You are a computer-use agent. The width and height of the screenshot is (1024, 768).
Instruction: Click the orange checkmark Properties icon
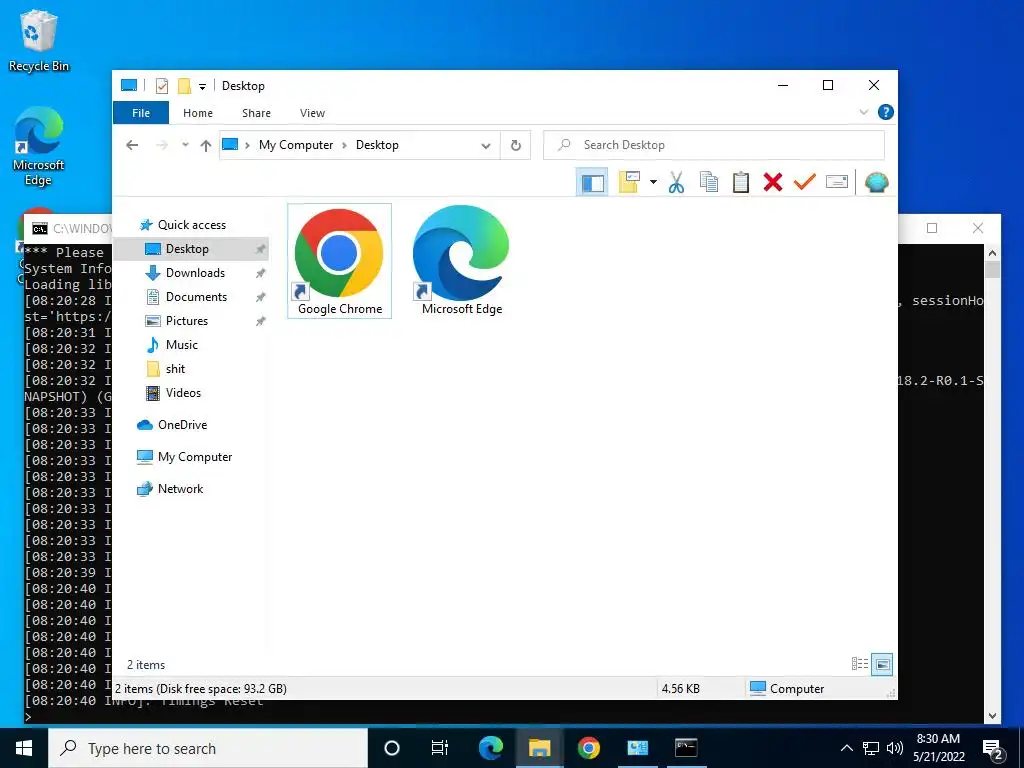[x=805, y=182]
